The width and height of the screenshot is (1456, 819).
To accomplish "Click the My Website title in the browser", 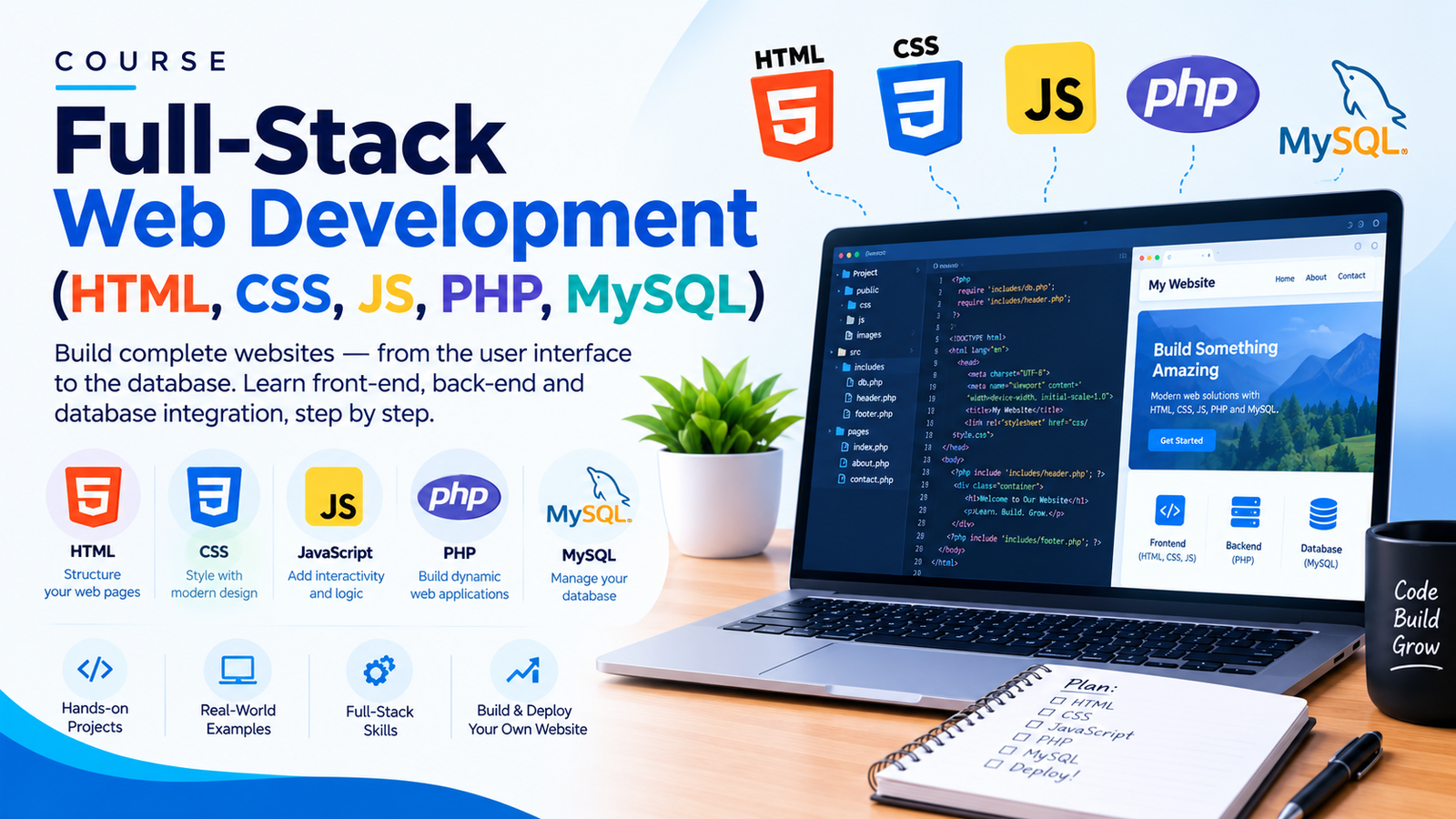I will (x=1181, y=284).
